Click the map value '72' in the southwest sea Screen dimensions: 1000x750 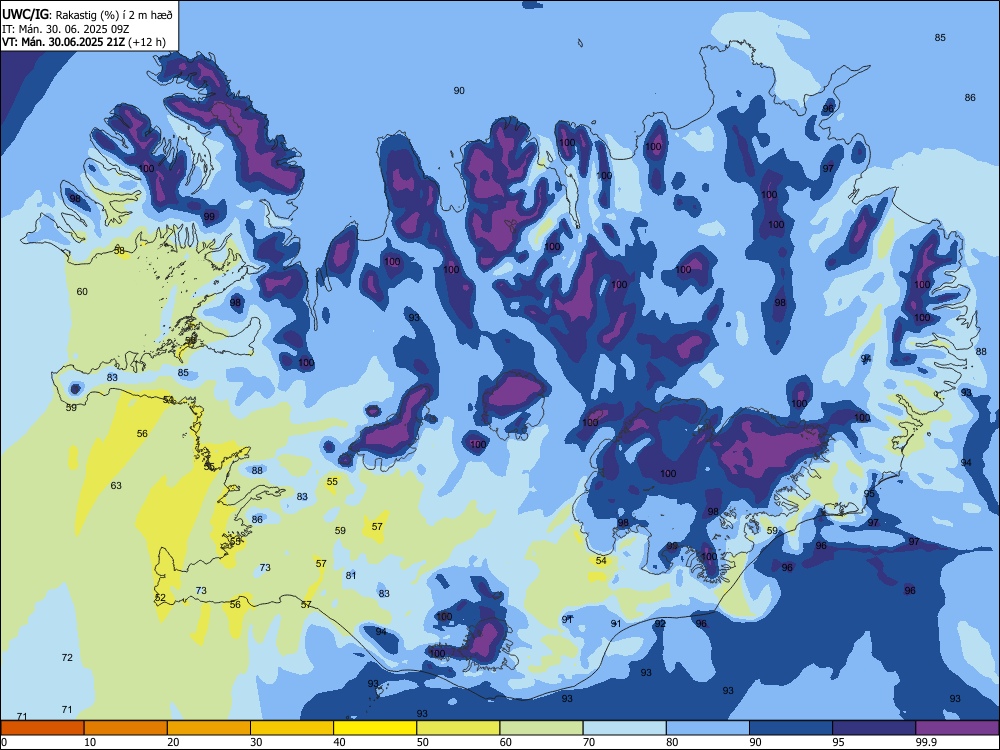(x=67, y=658)
